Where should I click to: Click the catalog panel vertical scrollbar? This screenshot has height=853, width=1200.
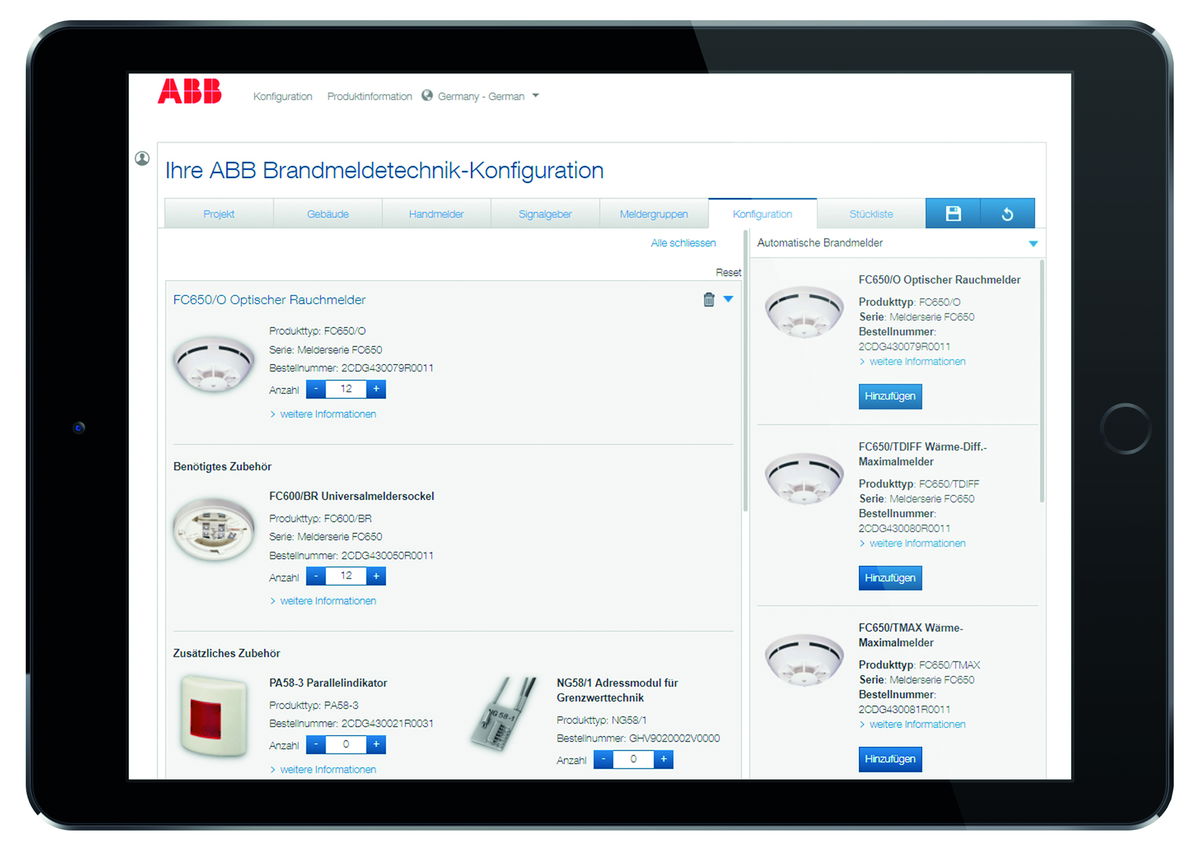pyautogui.click(x=1042, y=380)
